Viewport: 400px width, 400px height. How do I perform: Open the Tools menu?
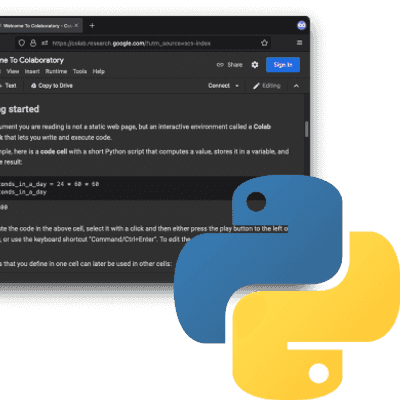80,71
